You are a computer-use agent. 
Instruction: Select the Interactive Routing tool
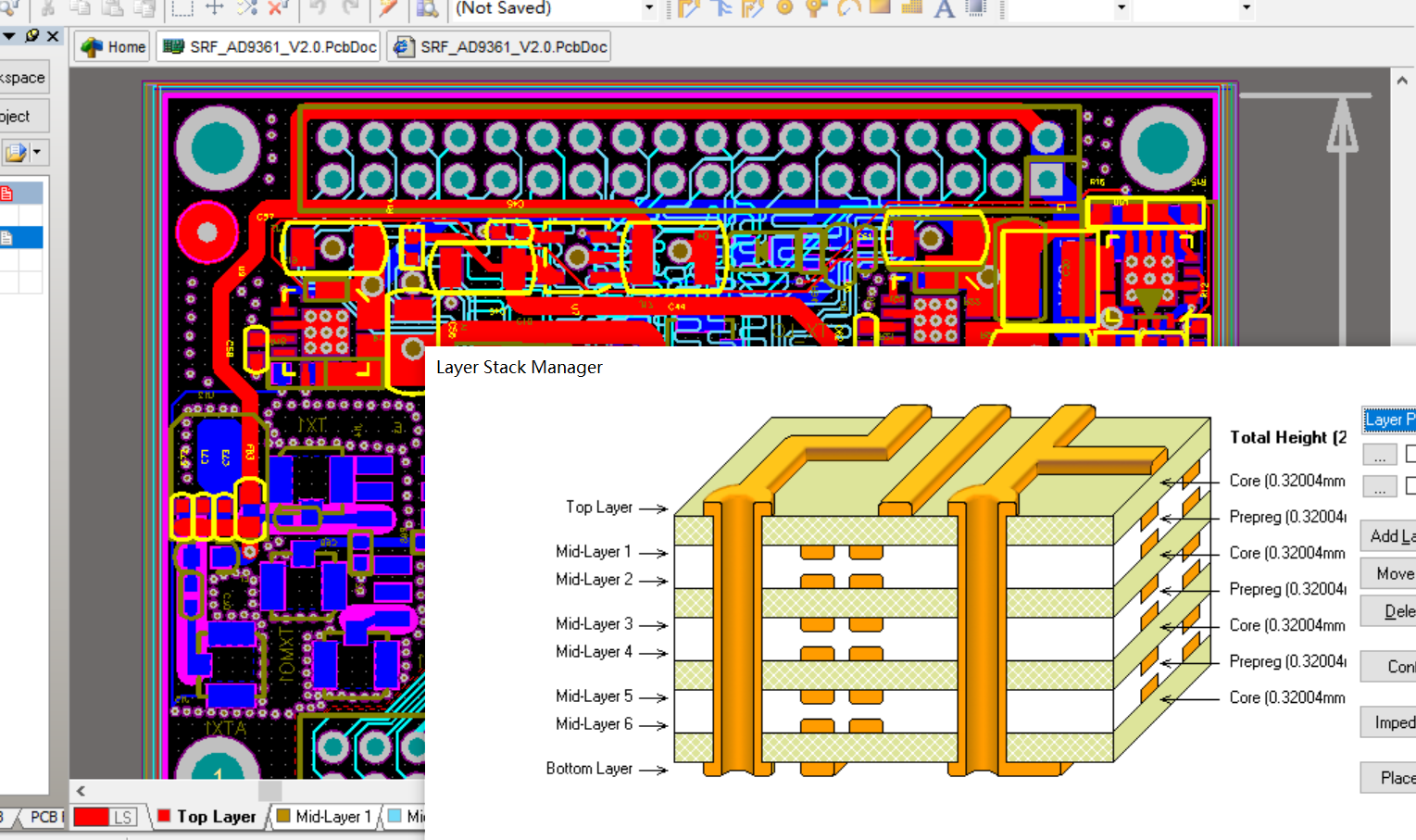[x=688, y=8]
